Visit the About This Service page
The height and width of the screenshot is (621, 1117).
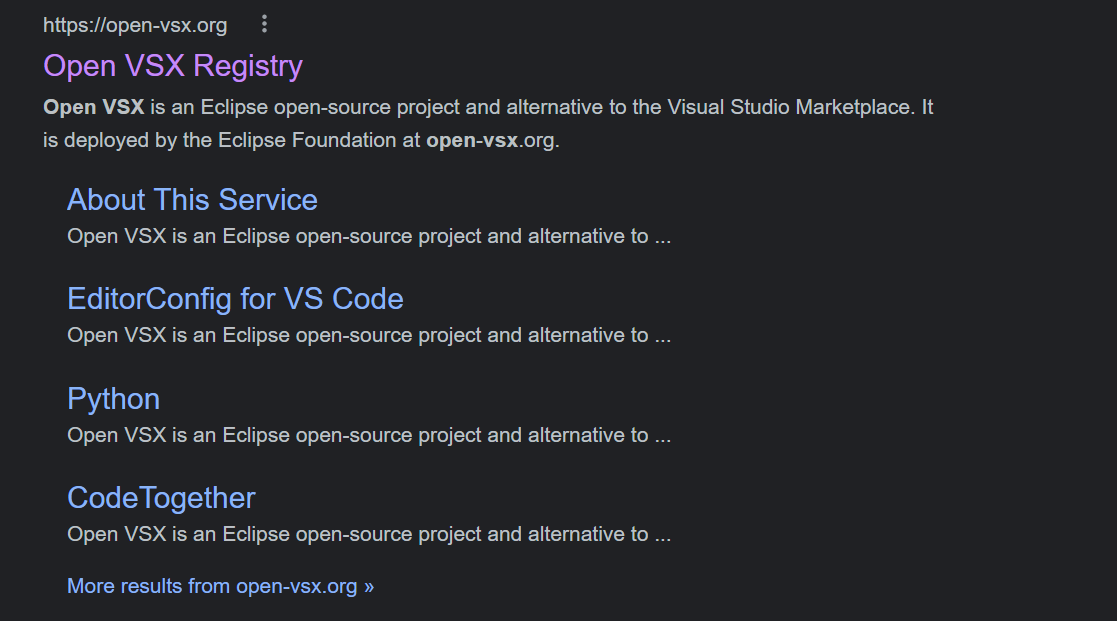tap(191, 200)
